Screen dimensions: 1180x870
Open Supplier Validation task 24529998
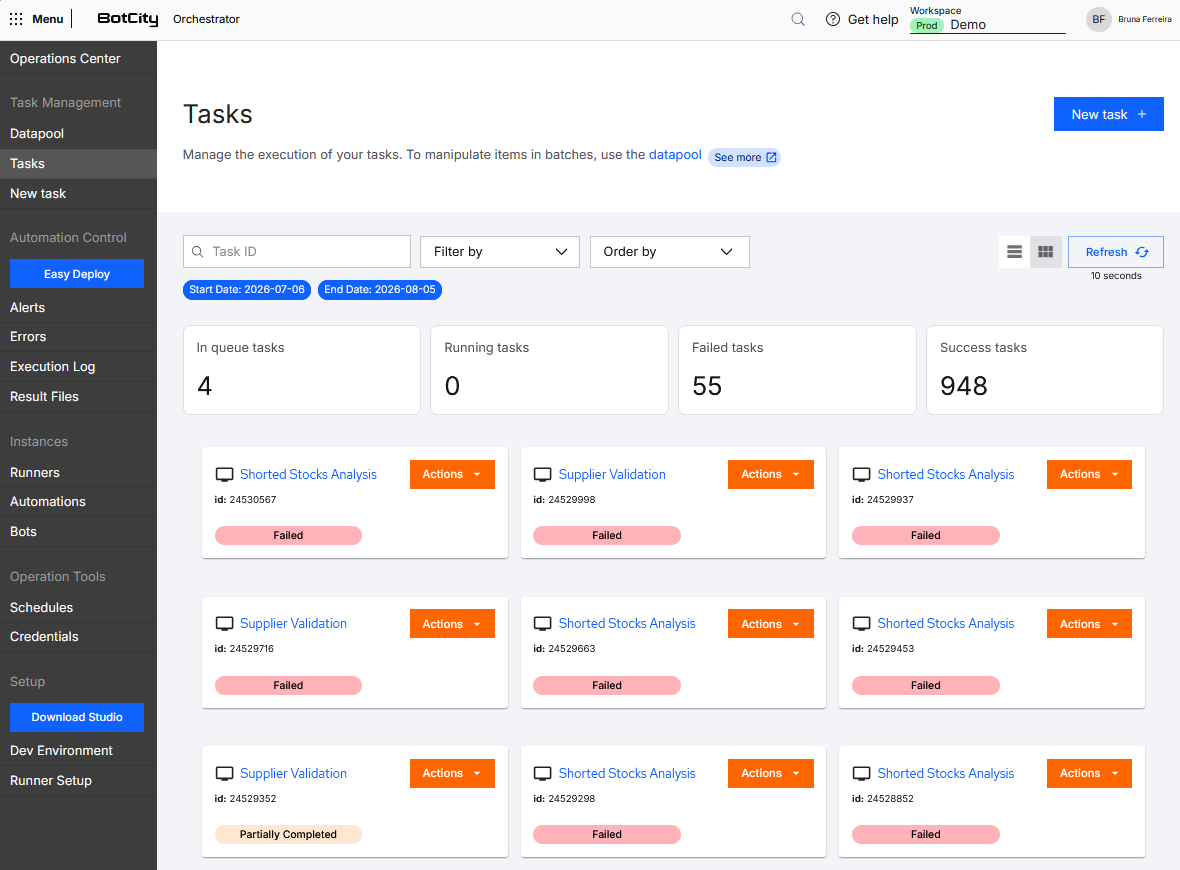pos(612,474)
